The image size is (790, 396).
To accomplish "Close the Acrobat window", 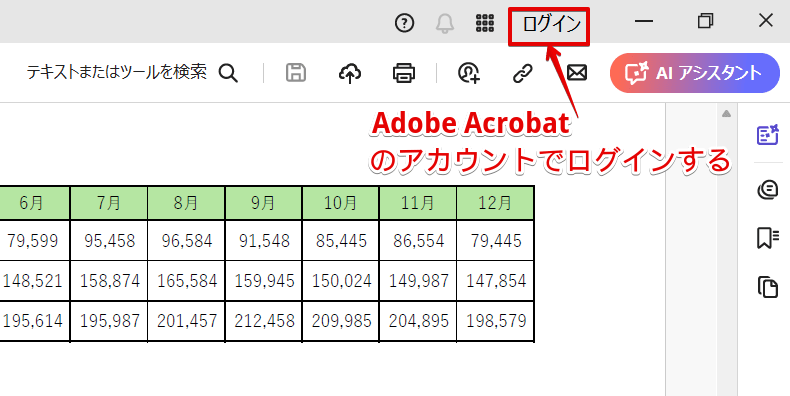I will pyautogui.click(x=766, y=21).
